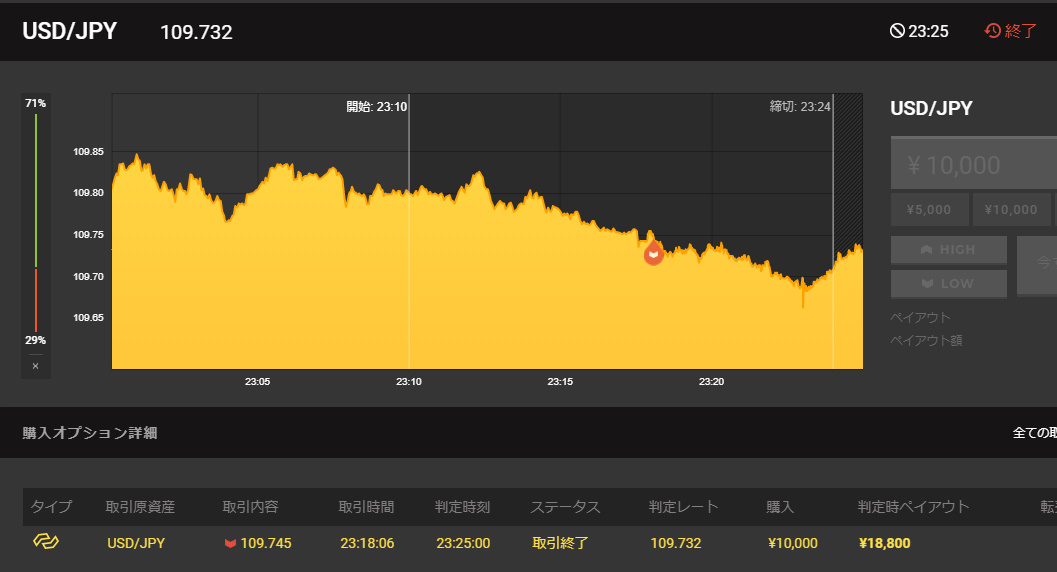Viewport: 1057px width, 572px height.
Task: Click the 取引内容 column header
Action: (x=251, y=507)
